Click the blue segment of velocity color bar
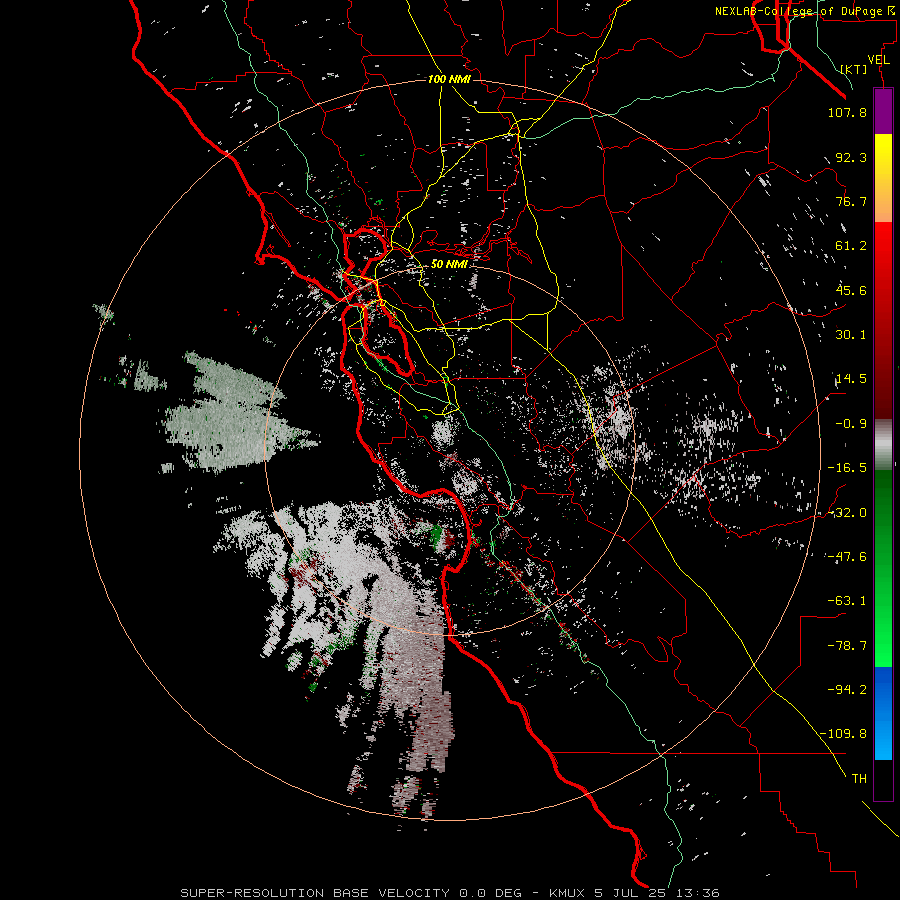The width and height of the screenshot is (900, 900). click(883, 713)
